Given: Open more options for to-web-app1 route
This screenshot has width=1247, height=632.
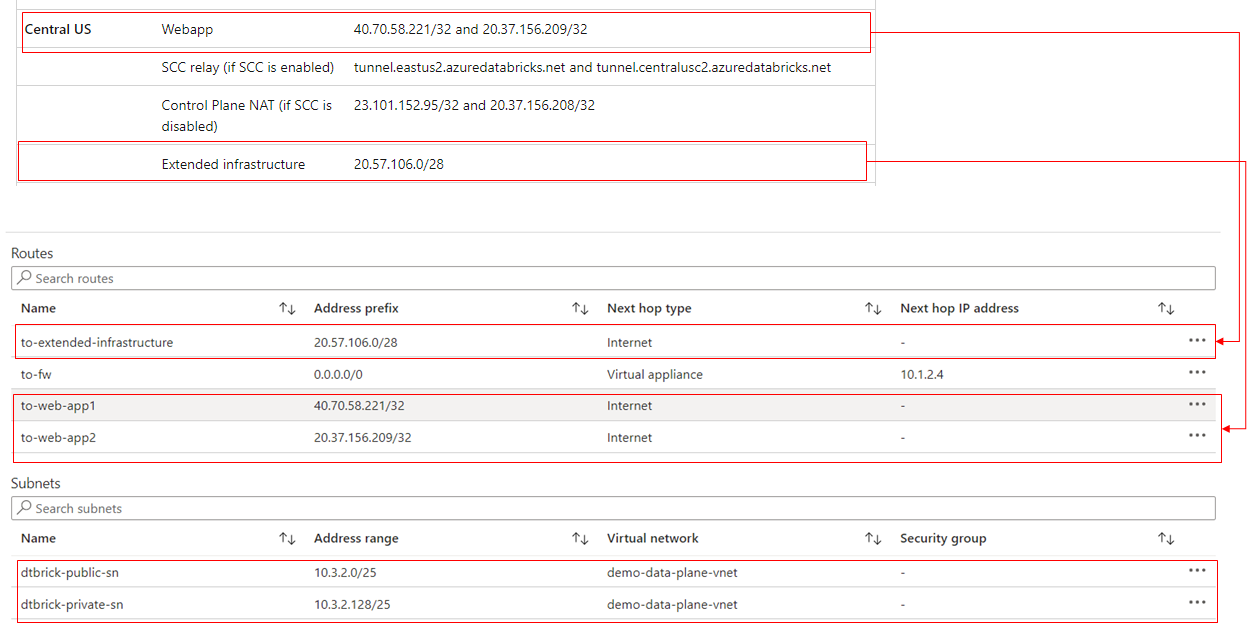Looking at the screenshot, I should point(1197,405).
